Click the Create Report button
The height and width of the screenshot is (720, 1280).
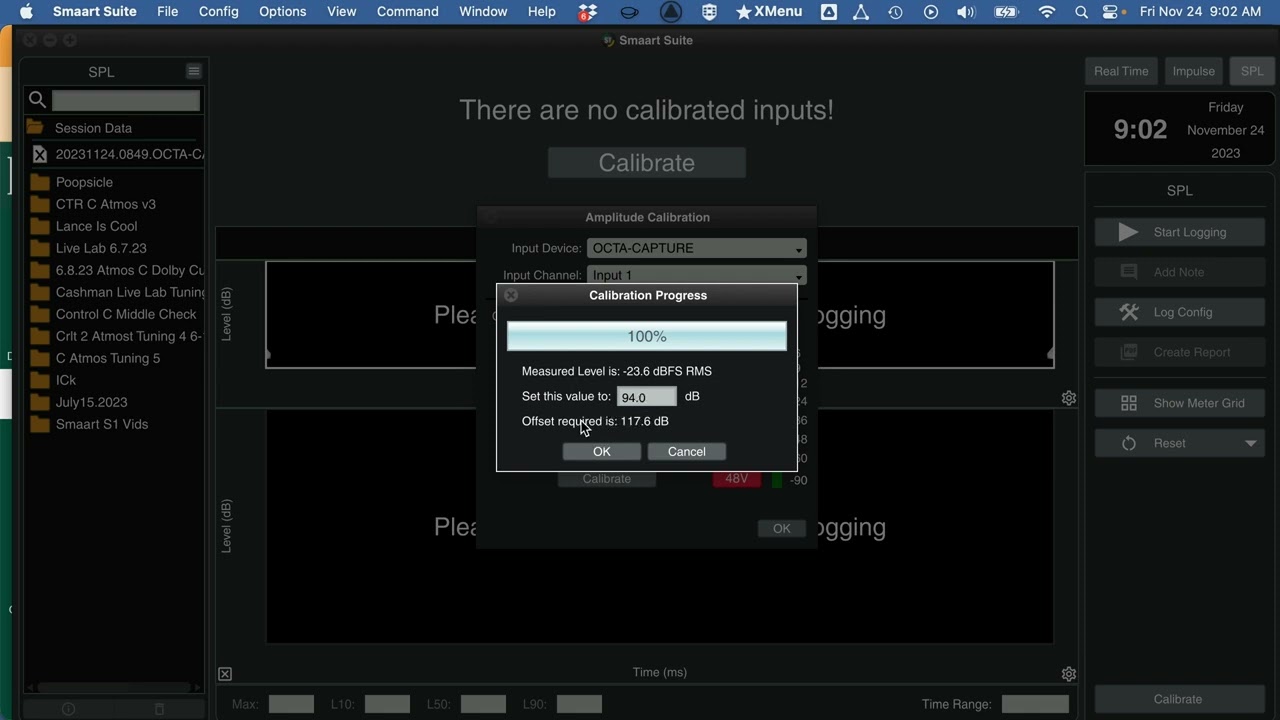tap(1180, 352)
